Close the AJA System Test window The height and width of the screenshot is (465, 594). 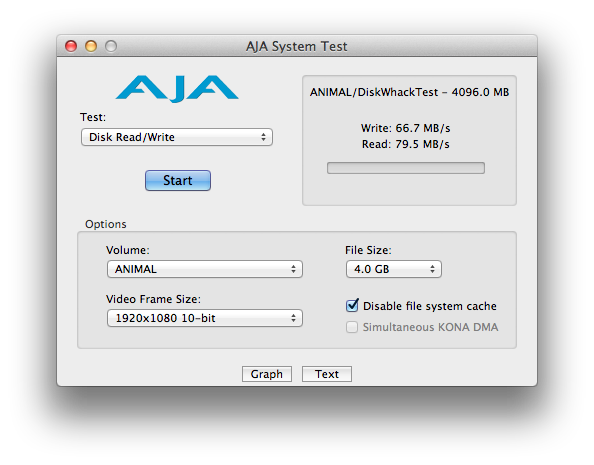coord(71,46)
